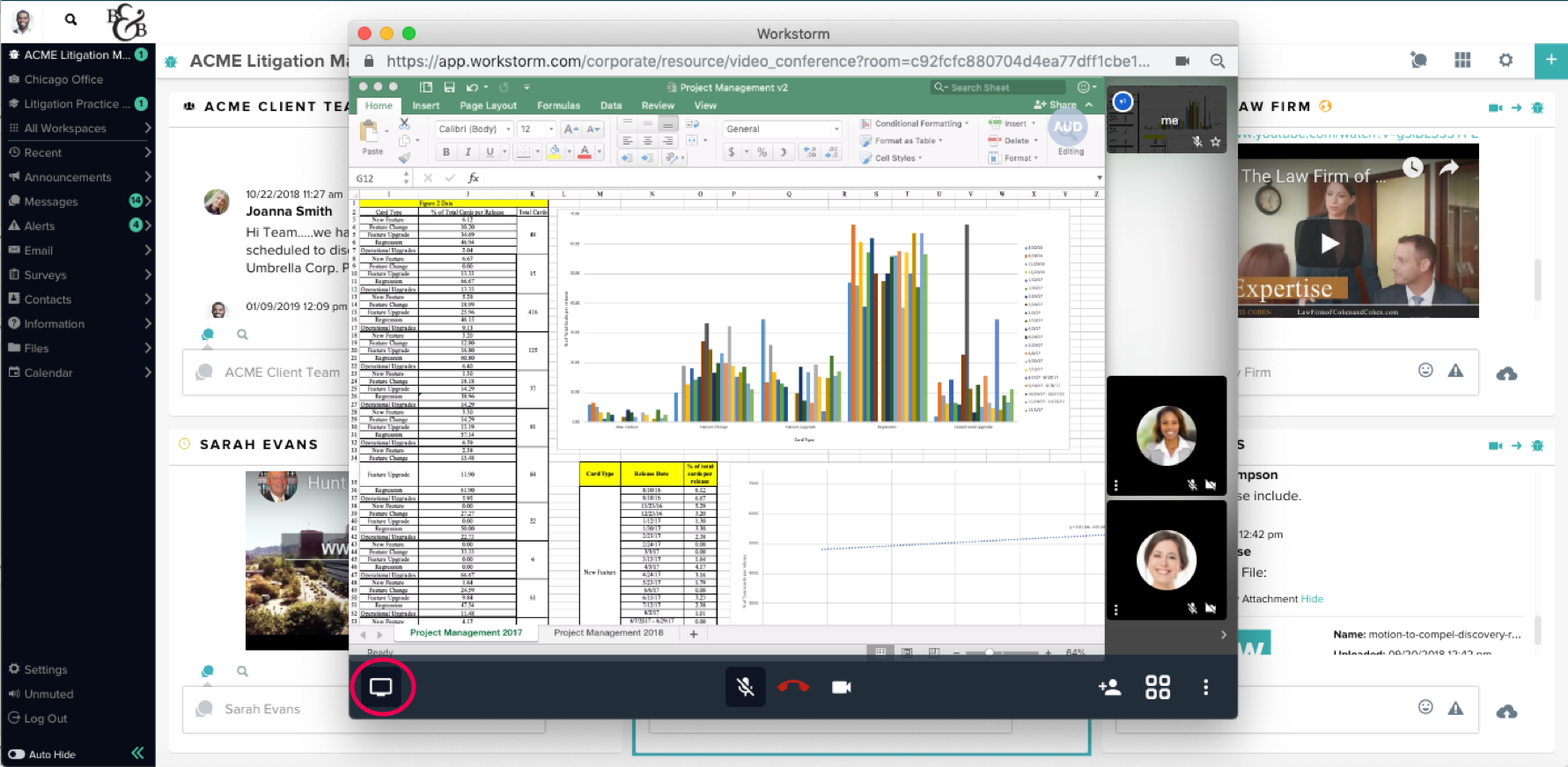This screenshot has width=1568, height=767.
Task: Start video call in the Law Firm panel
Action: coord(1495,107)
